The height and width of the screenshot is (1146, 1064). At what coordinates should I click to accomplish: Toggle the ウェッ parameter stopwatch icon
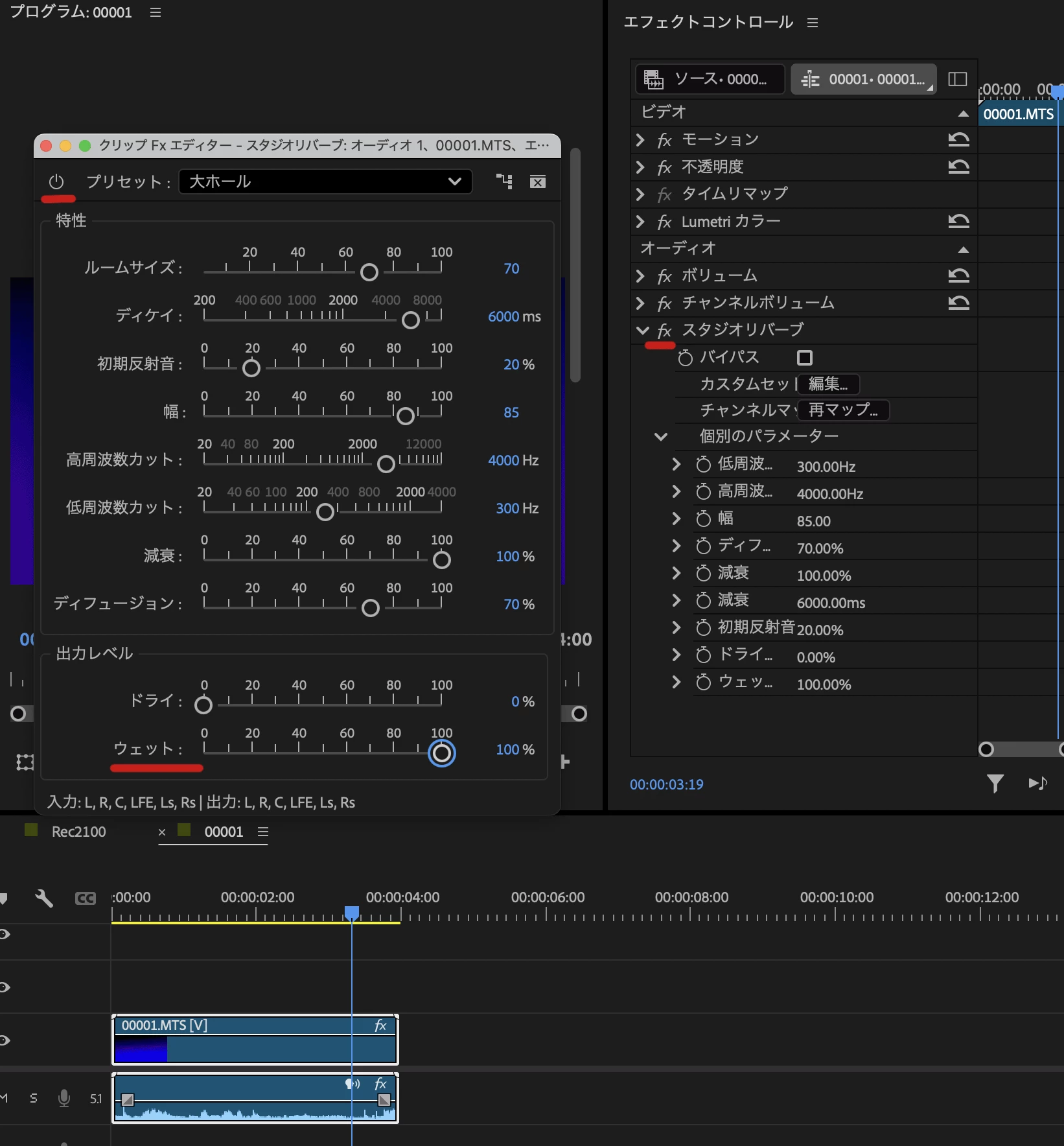pos(704,682)
